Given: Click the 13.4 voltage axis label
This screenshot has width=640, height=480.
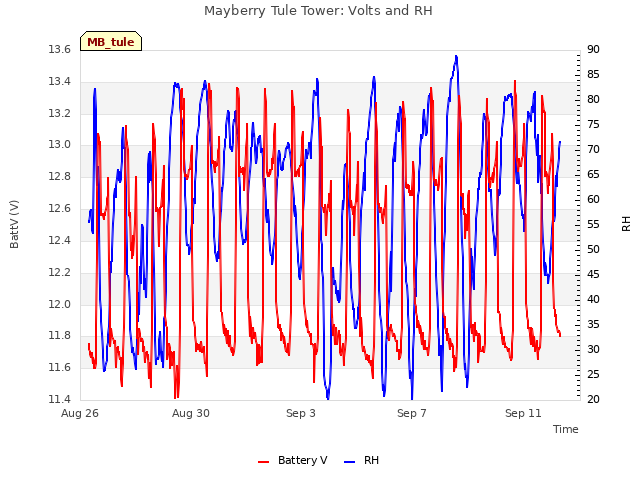Looking at the screenshot, I should coord(60,81).
